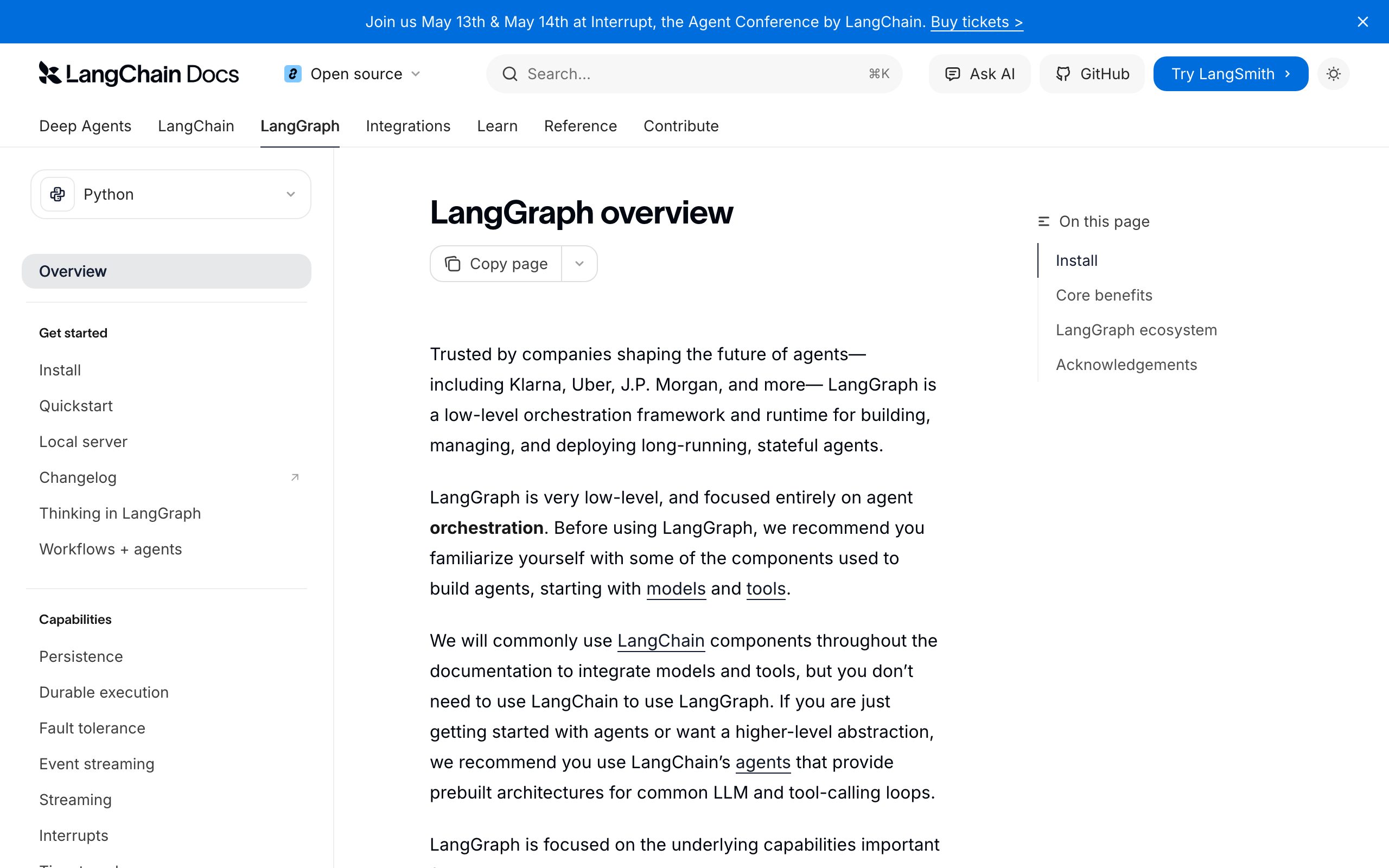Click the tools link in the text
The height and width of the screenshot is (868, 1389).
click(x=766, y=589)
